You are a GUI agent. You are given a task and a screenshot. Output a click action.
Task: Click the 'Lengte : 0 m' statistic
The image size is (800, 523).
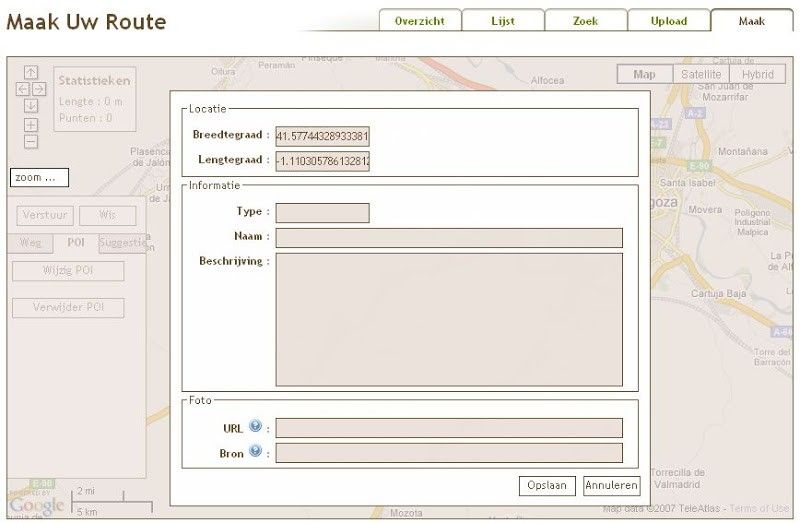point(90,102)
